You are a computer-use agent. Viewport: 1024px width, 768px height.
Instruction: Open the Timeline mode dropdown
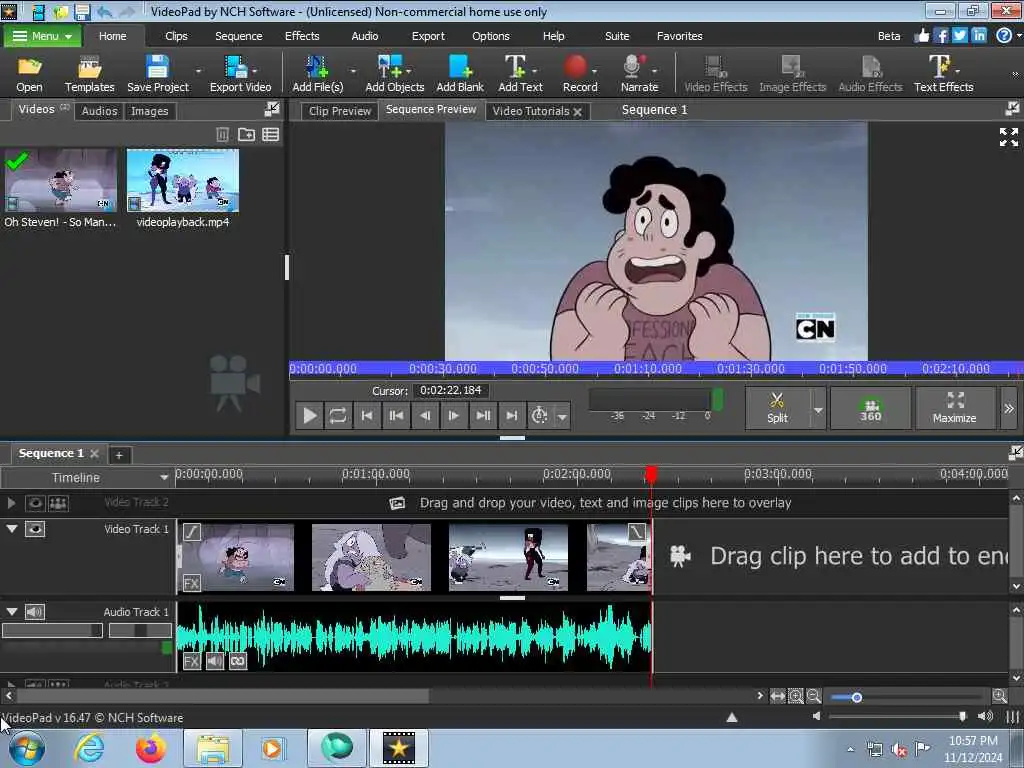coord(163,478)
